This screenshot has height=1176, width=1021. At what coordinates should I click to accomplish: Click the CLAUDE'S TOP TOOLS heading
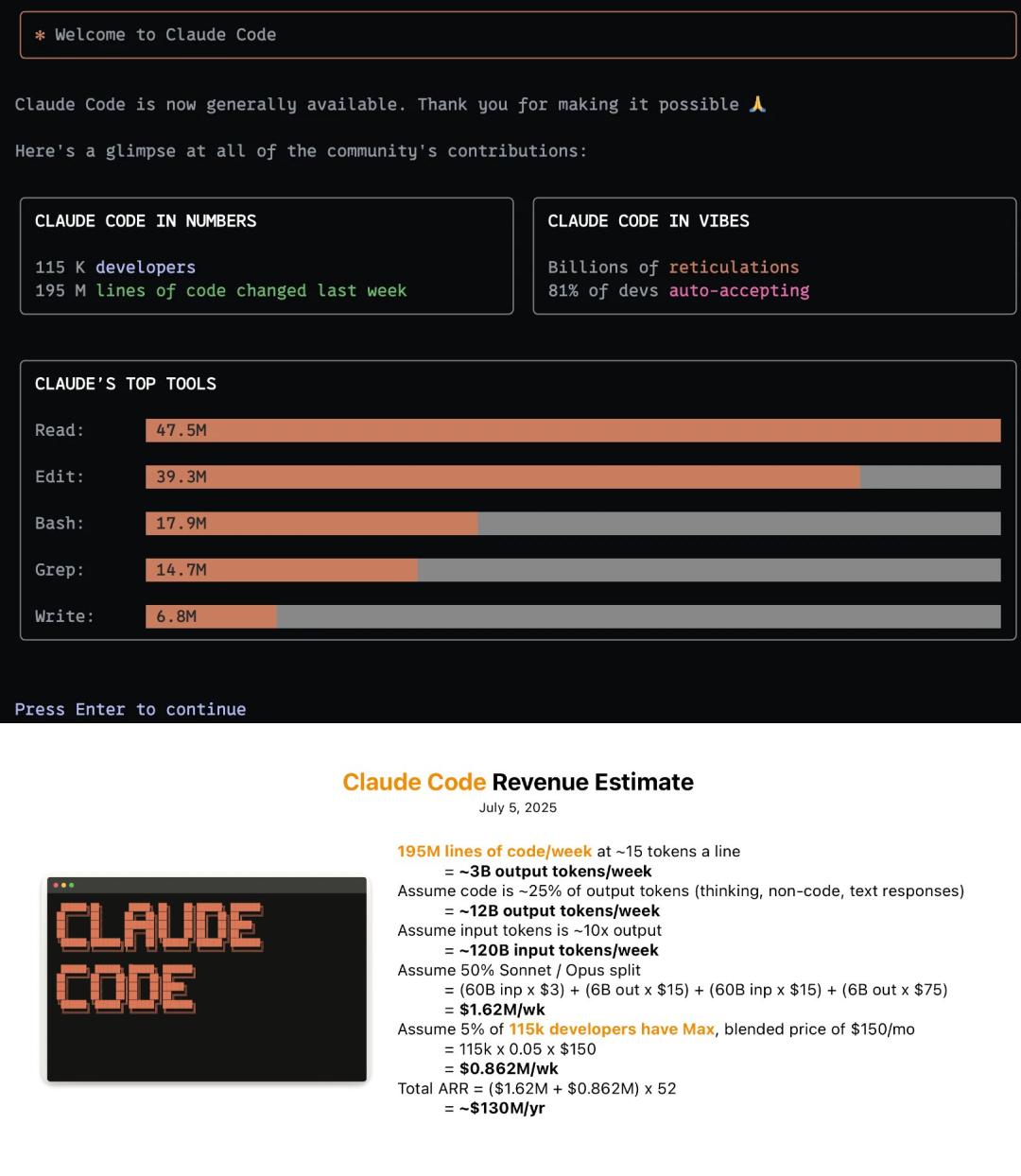(x=126, y=384)
